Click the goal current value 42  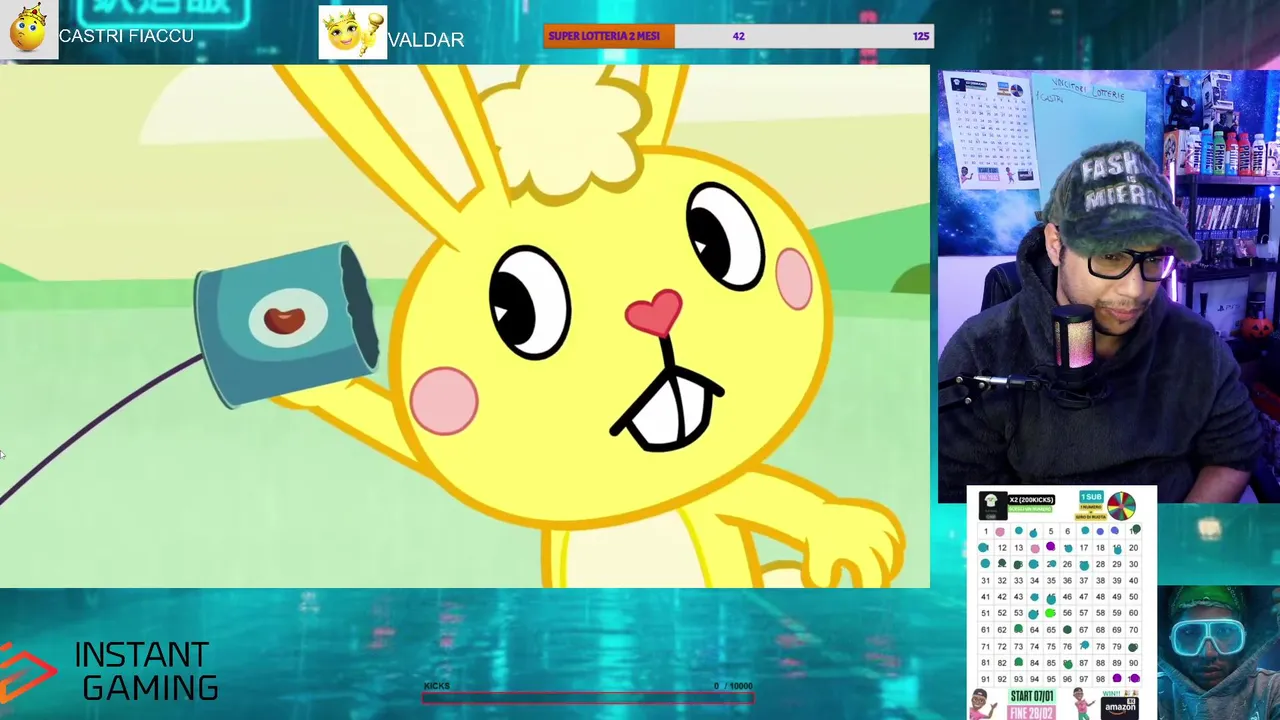click(x=738, y=36)
